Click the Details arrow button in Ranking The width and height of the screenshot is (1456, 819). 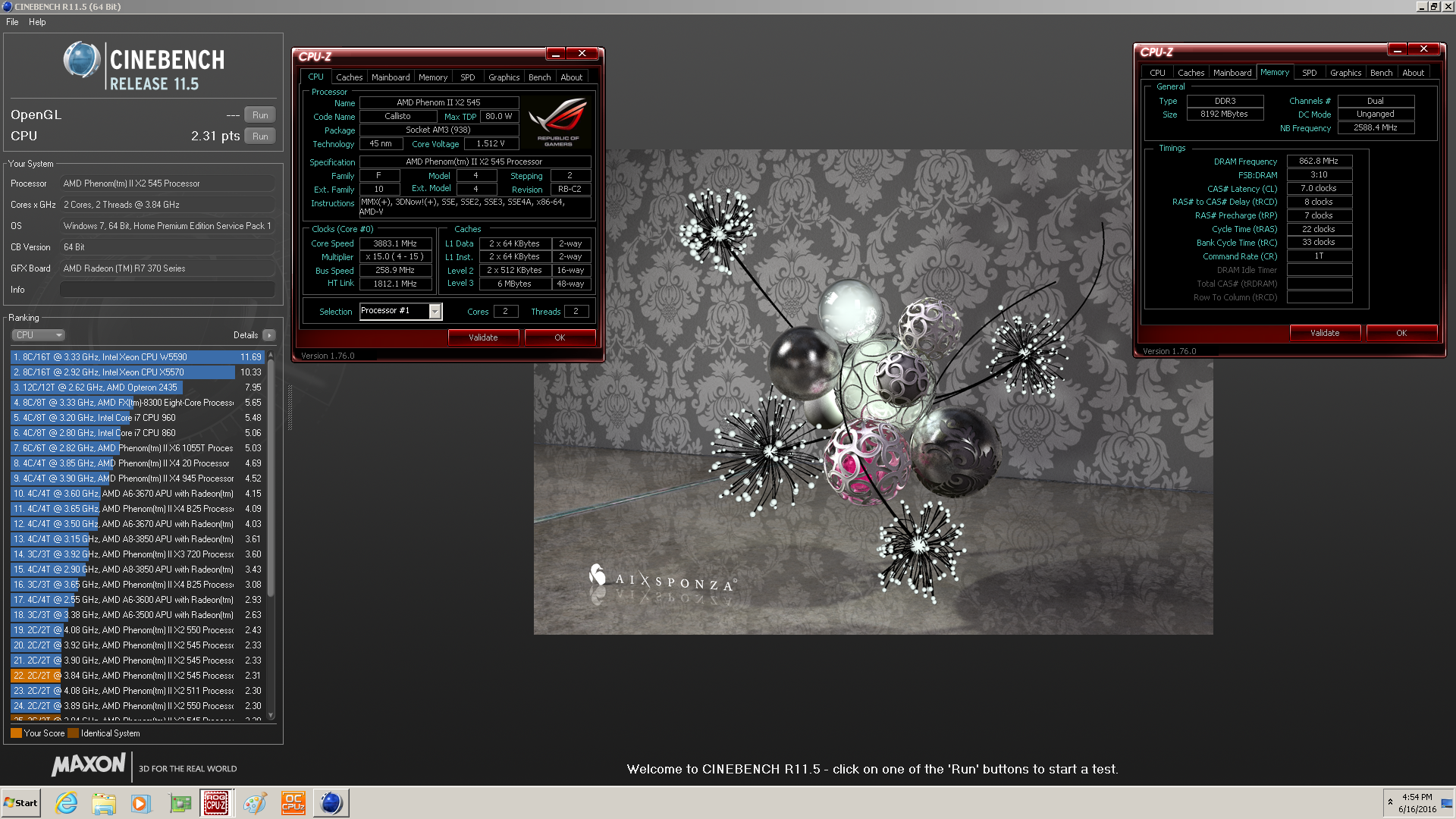269,335
